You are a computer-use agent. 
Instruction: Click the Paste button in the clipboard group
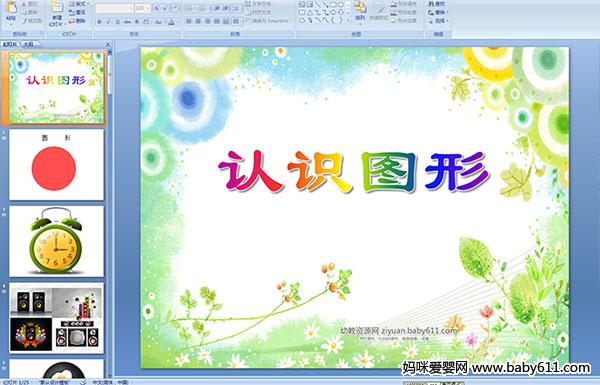tap(11, 12)
